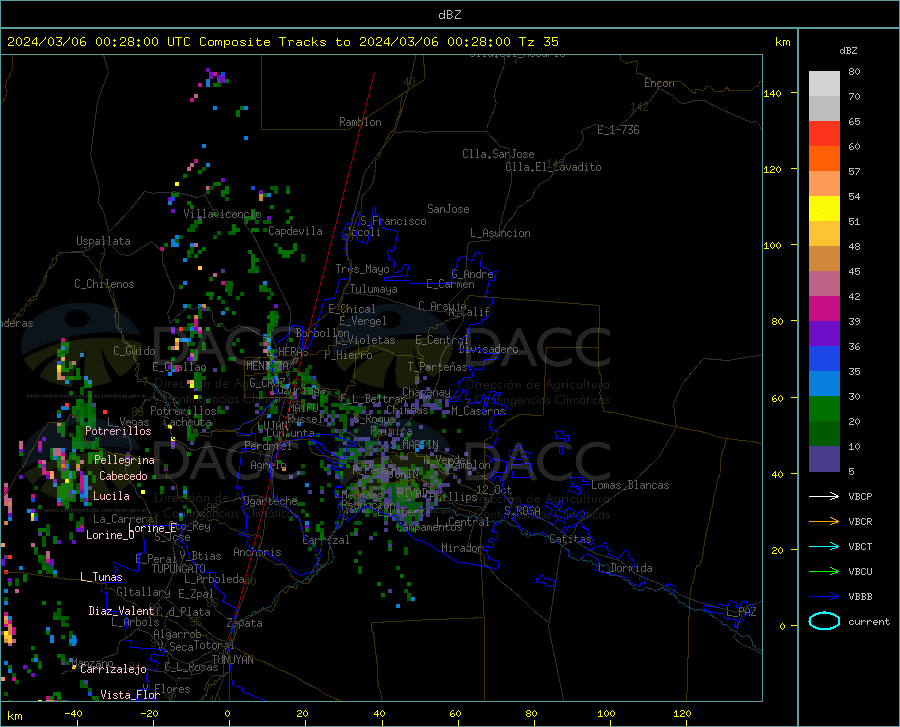Click the Tres_Mayo map label

362,269
